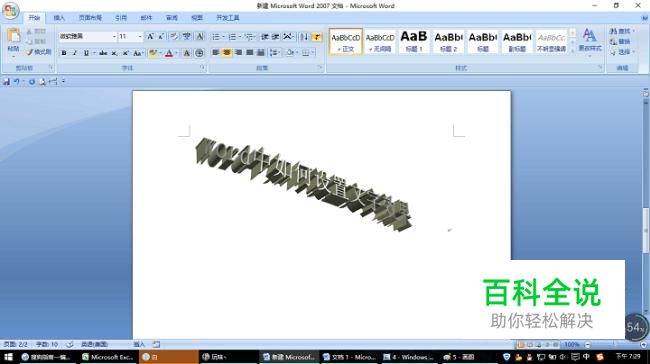Click the Grow Font icon
The height and width of the screenshot is (364, 650).
point(150,36)
